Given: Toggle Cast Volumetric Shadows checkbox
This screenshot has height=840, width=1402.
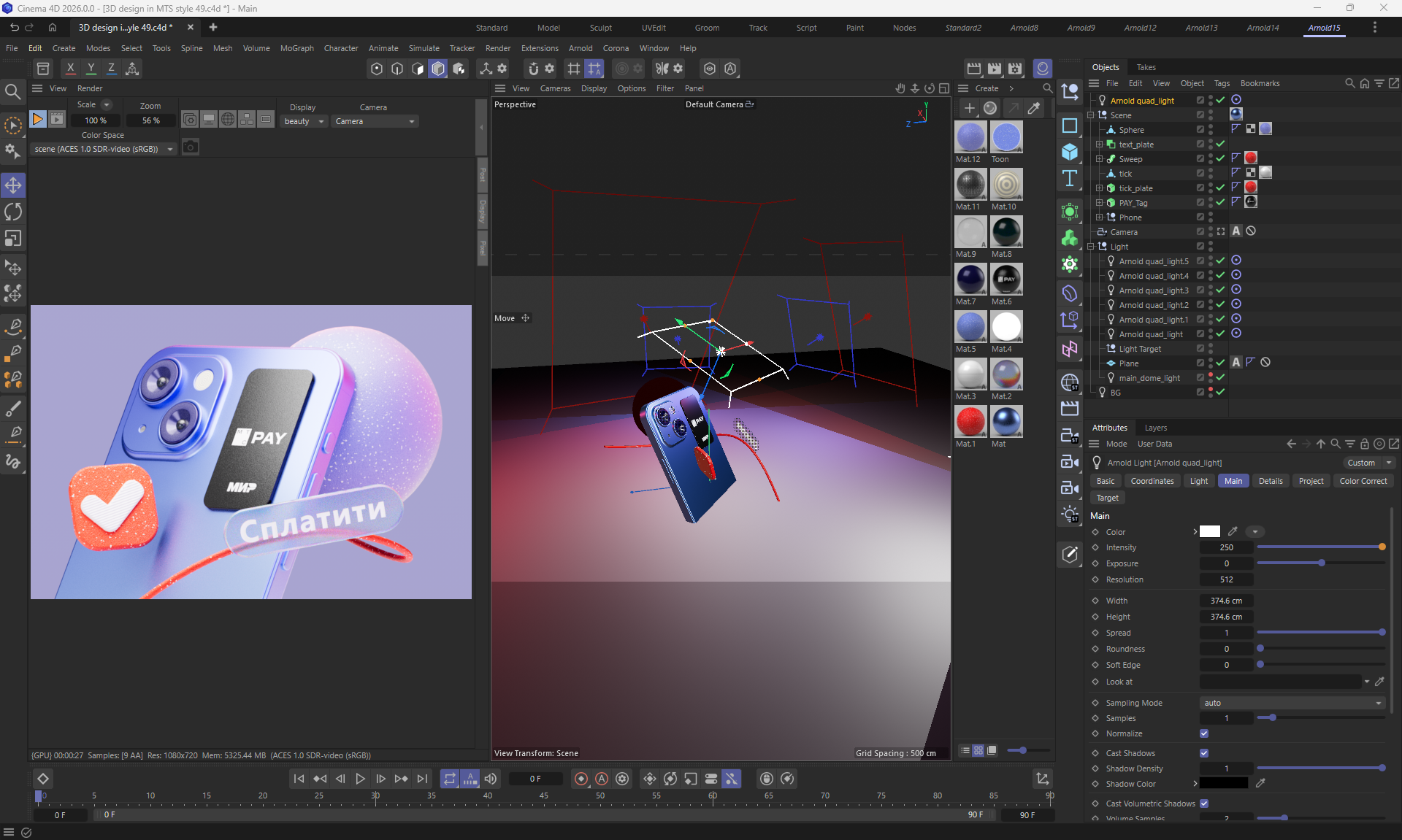Looking at the screenshot, I should [x=1204, y=804].
